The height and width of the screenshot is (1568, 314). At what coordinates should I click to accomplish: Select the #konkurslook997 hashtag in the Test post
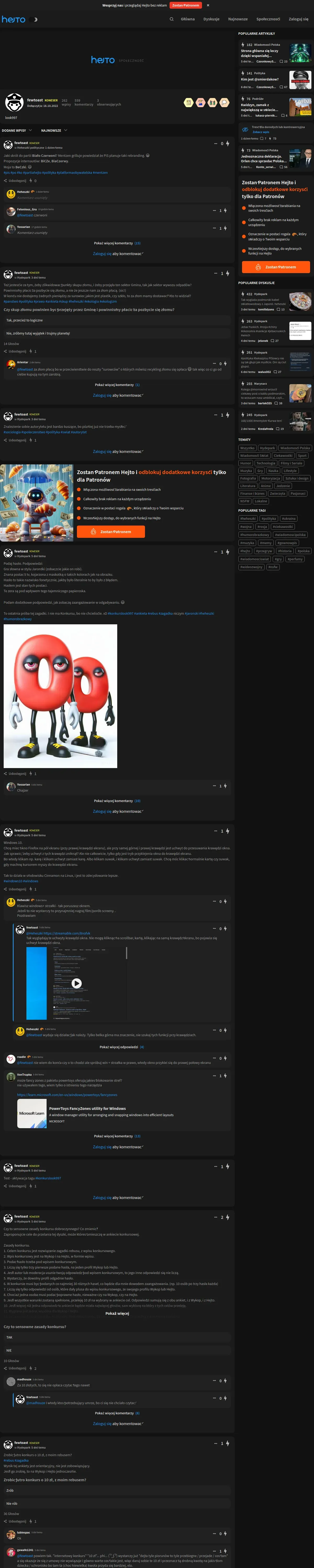click(48, 1178)
